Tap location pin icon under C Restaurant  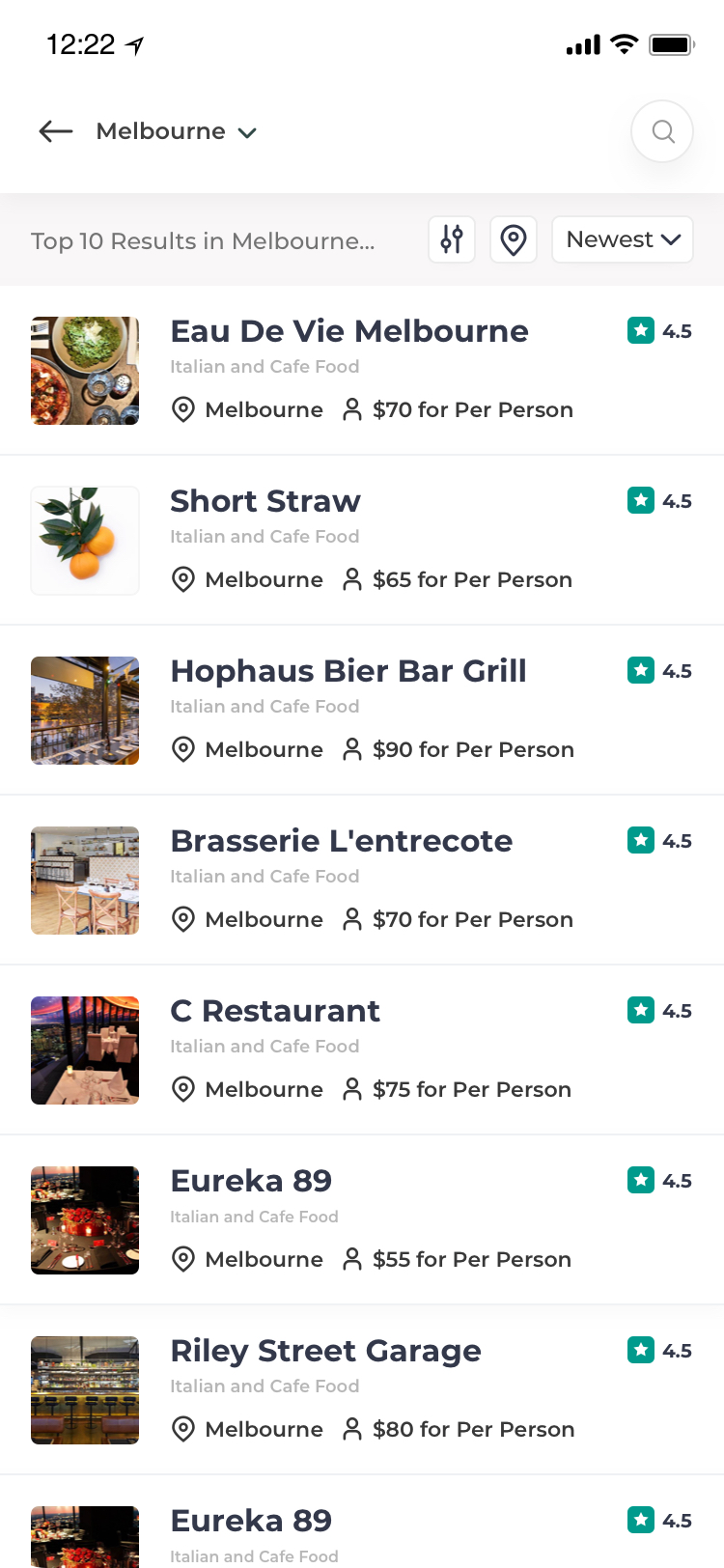(182, 1089)
